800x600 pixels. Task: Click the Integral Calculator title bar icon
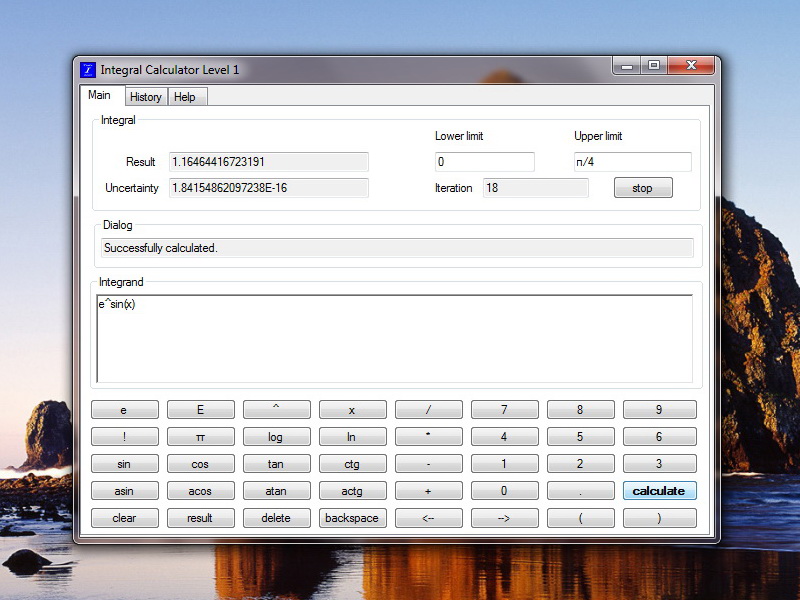[x=88, y=69]
